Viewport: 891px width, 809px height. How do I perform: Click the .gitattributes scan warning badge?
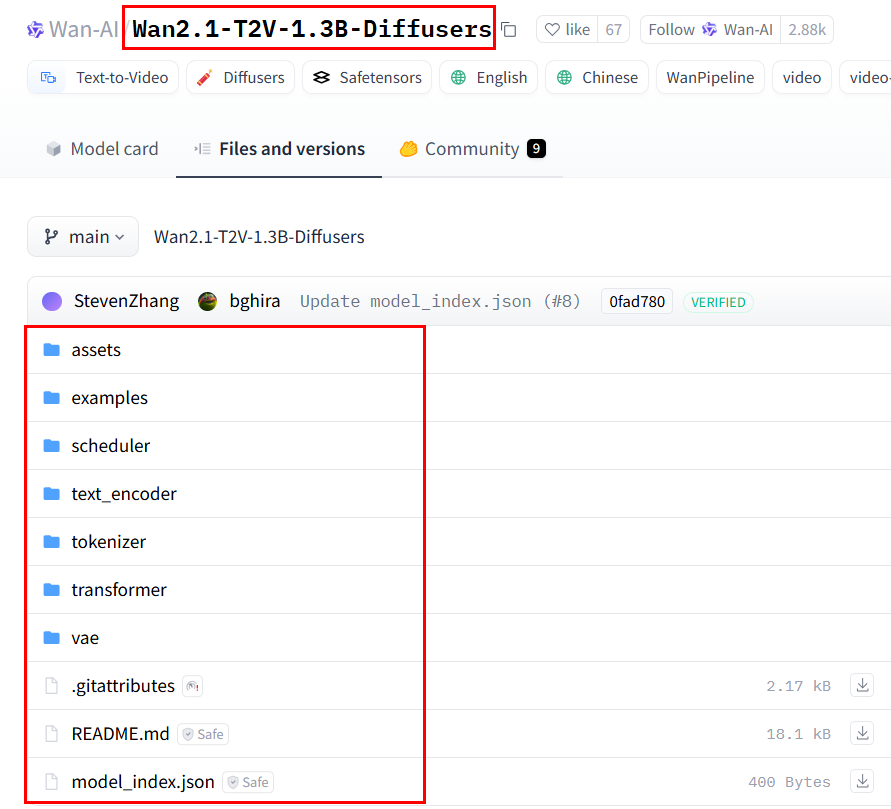pyautogui.click(x=193, y=686)
